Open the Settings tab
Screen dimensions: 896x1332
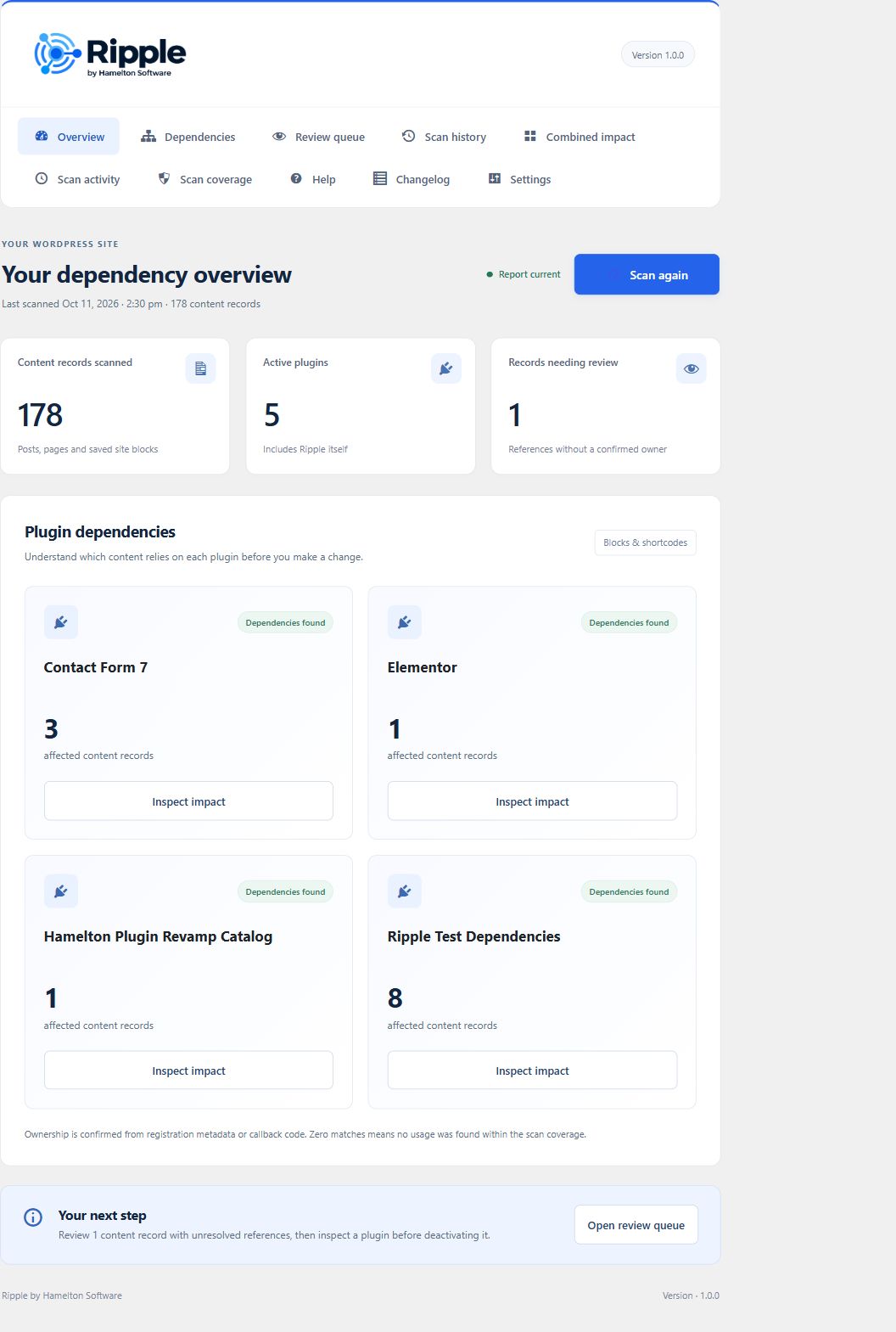point(519,179)
